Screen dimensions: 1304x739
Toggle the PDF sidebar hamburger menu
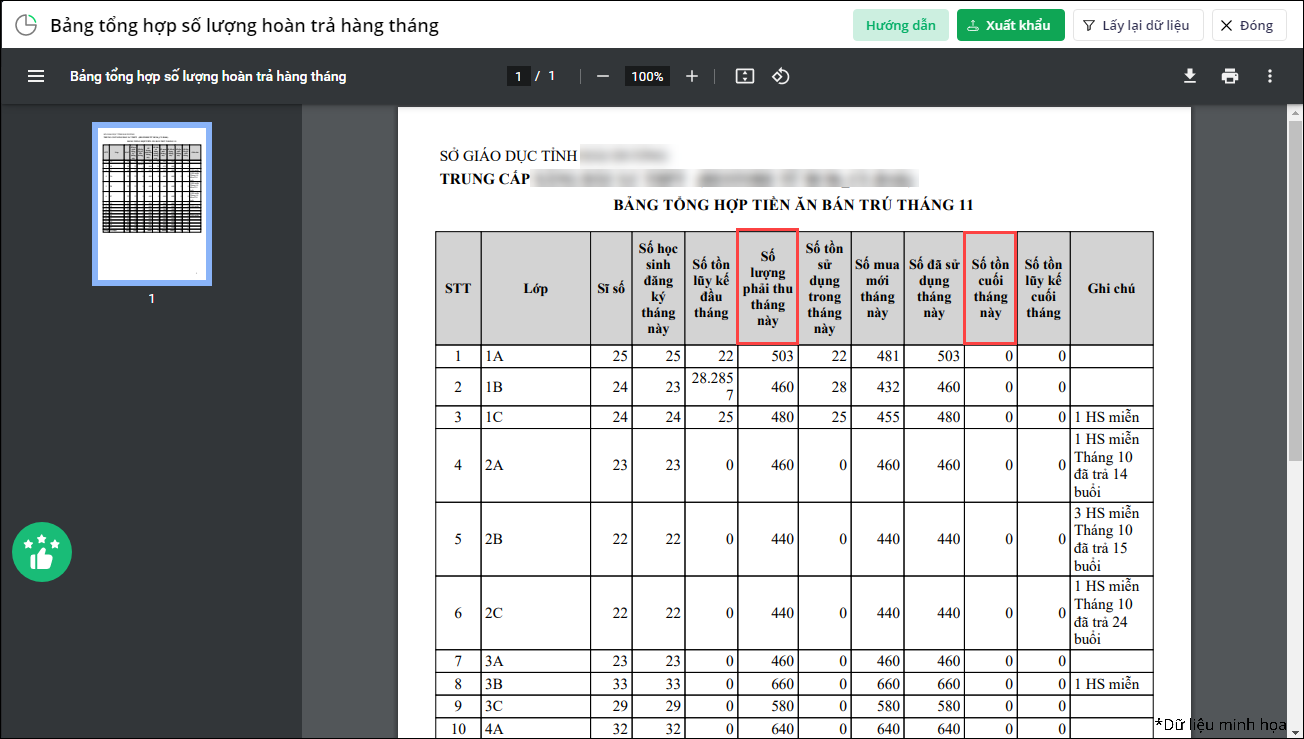[36, 76]
